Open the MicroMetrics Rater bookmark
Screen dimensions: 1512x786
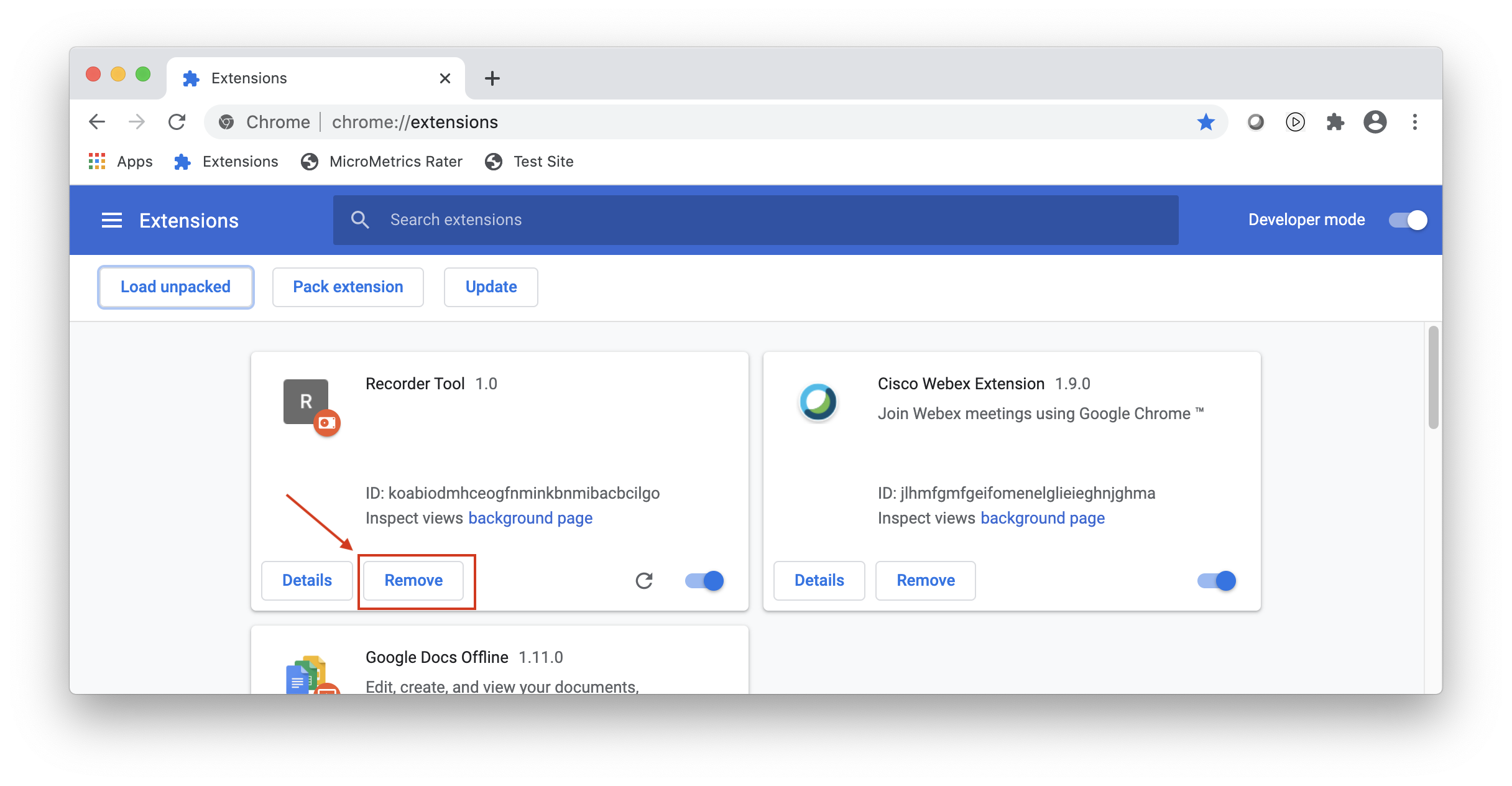pyautogui.click(x=382, y=162)
